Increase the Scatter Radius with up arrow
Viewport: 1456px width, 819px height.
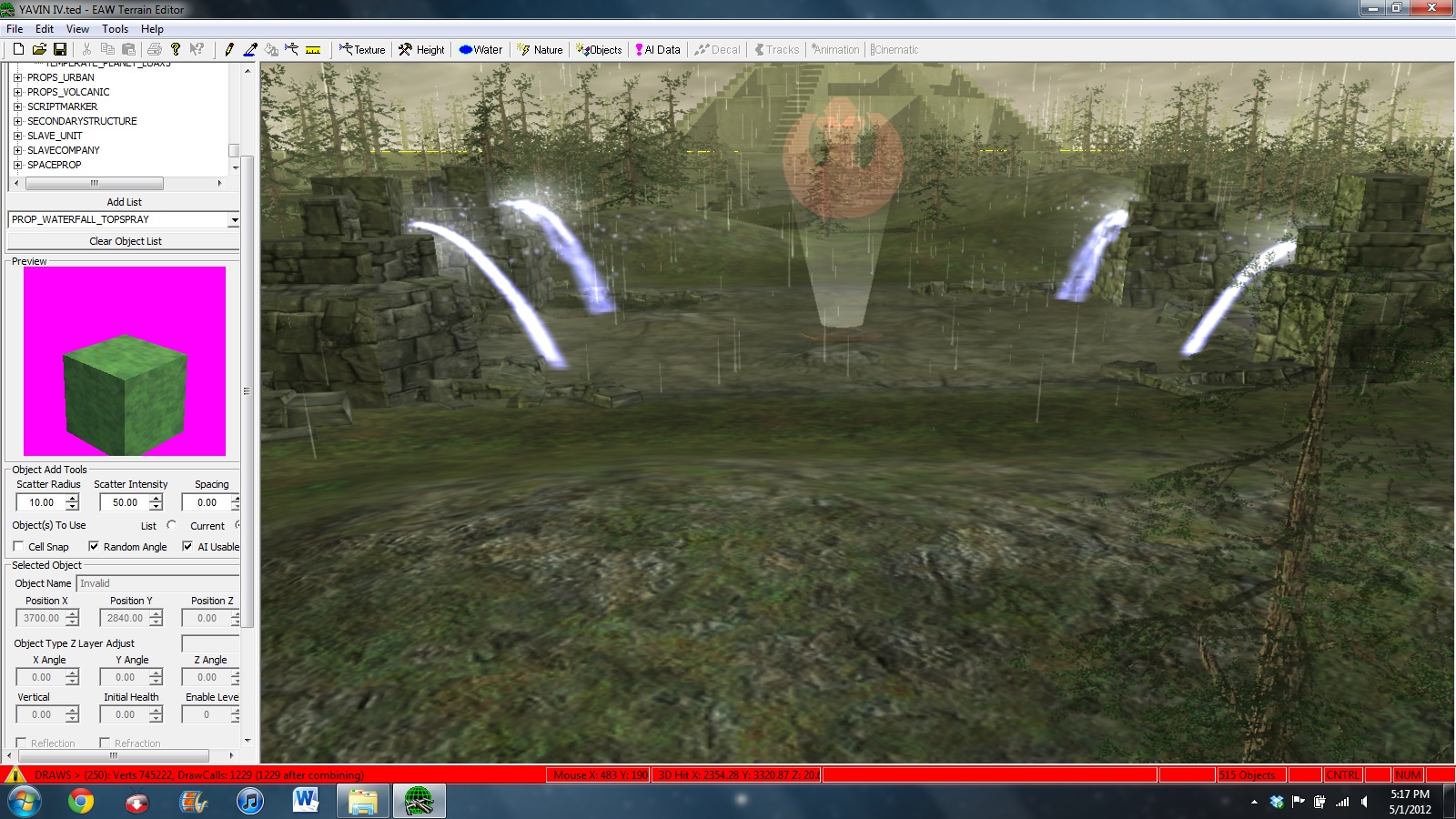(x=73, y=498)
